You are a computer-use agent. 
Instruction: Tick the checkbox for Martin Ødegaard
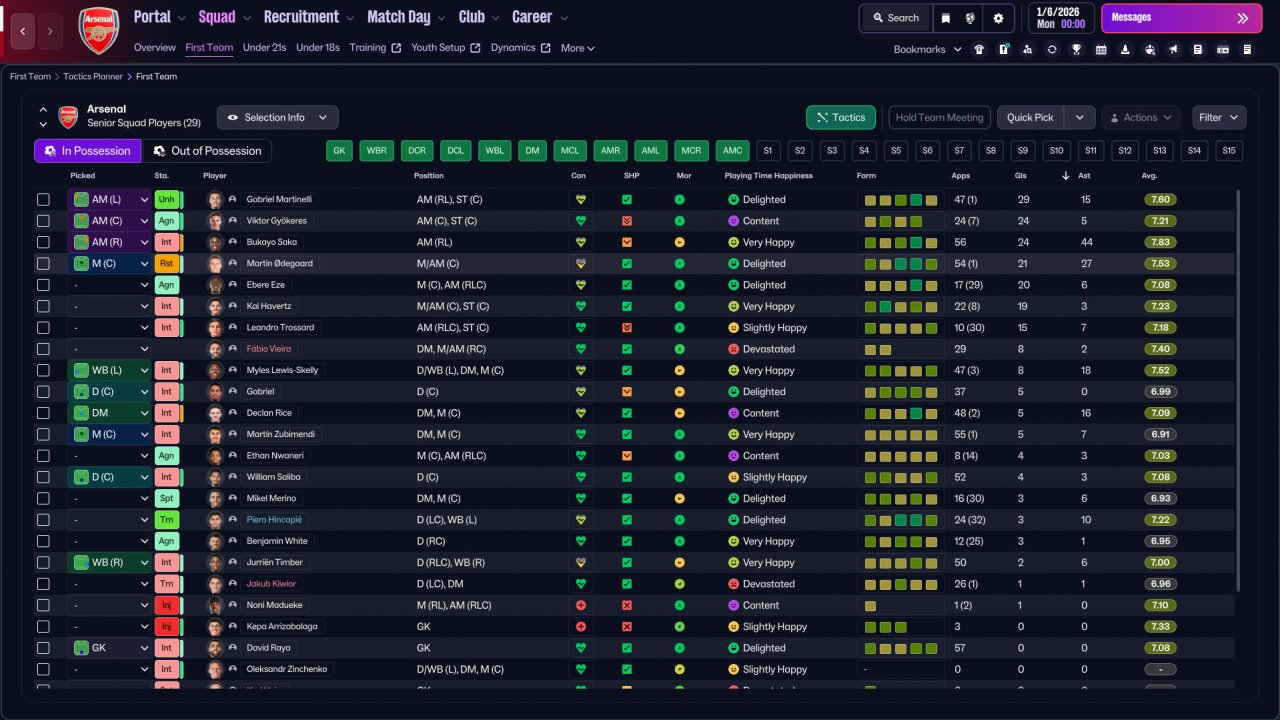pyautogui.click(x=43, y=264)
